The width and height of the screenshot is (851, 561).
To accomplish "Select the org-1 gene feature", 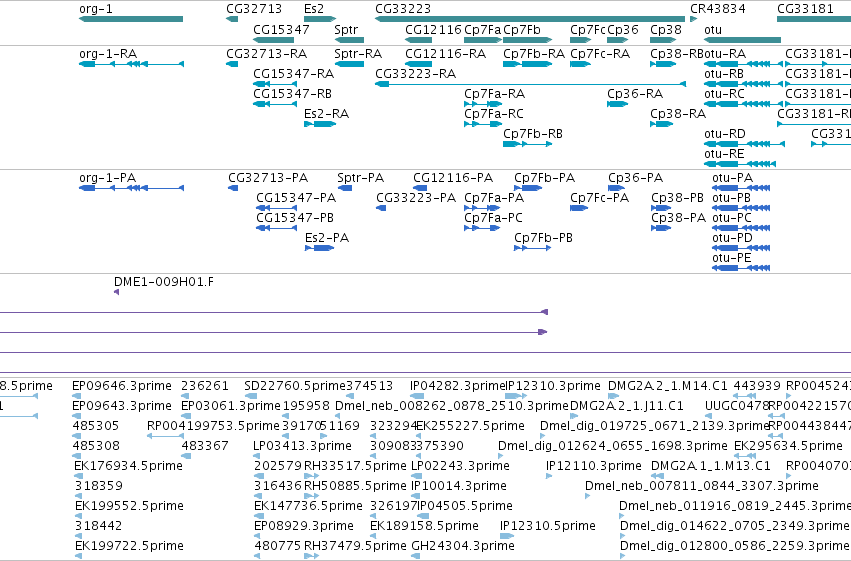I will 131,19.
